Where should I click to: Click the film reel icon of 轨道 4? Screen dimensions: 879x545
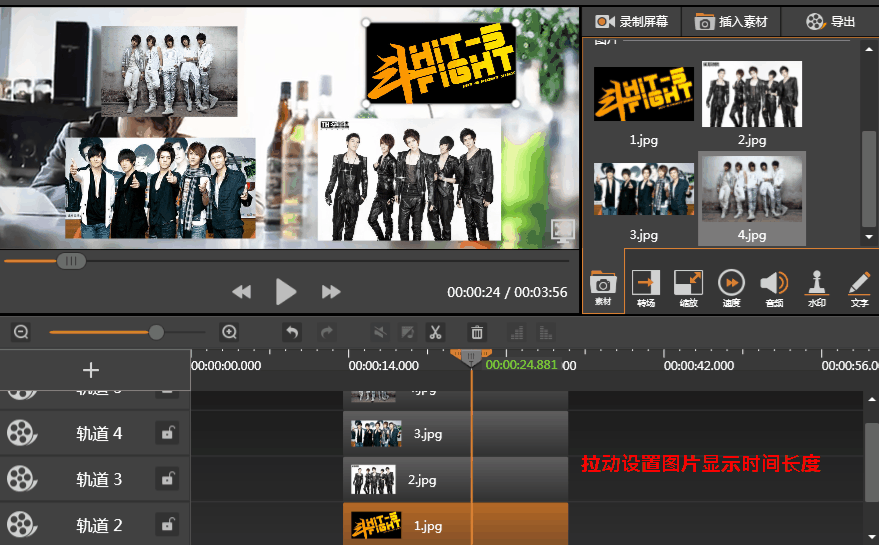[21, 433]
